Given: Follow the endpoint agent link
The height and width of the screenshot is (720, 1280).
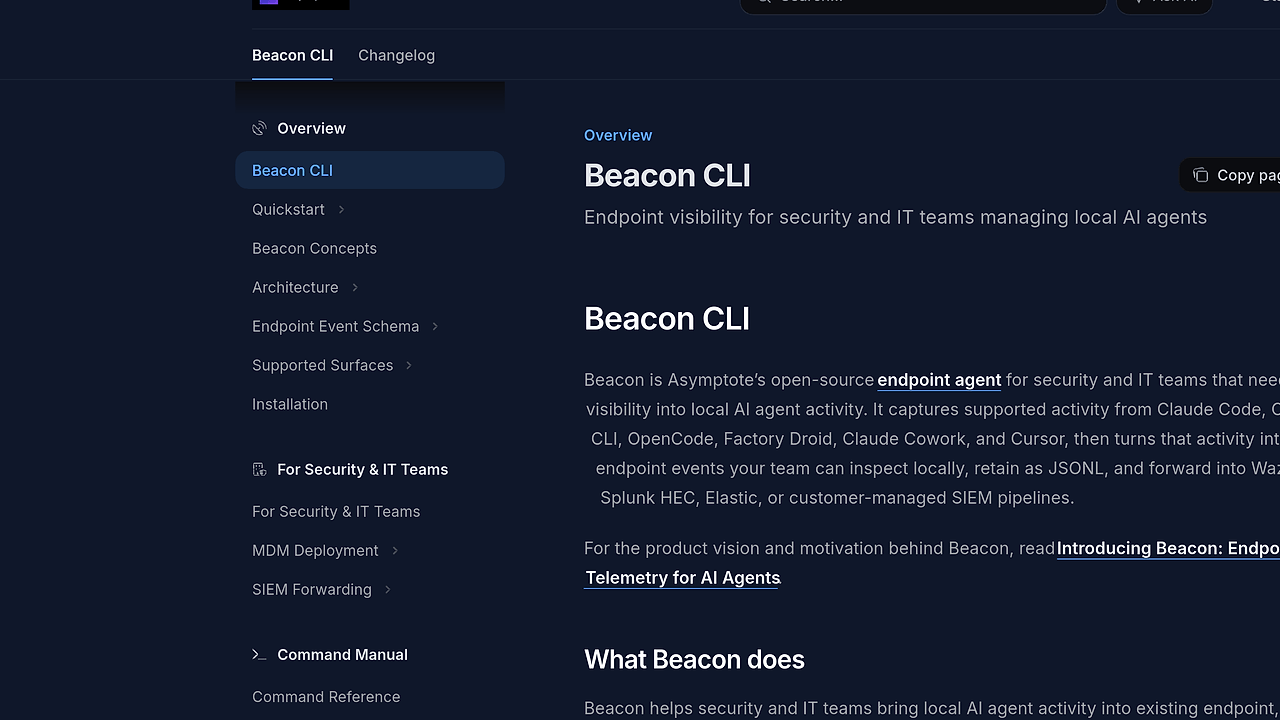Looking at the screenshot, I should click(x=939, y=380).
